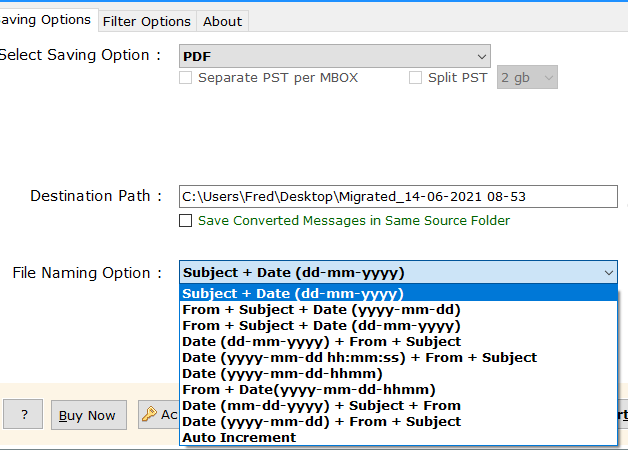628x450 pixels.
Task: Check Save Converted Messages in Same Source Folder
Action: tap(185, 221)
